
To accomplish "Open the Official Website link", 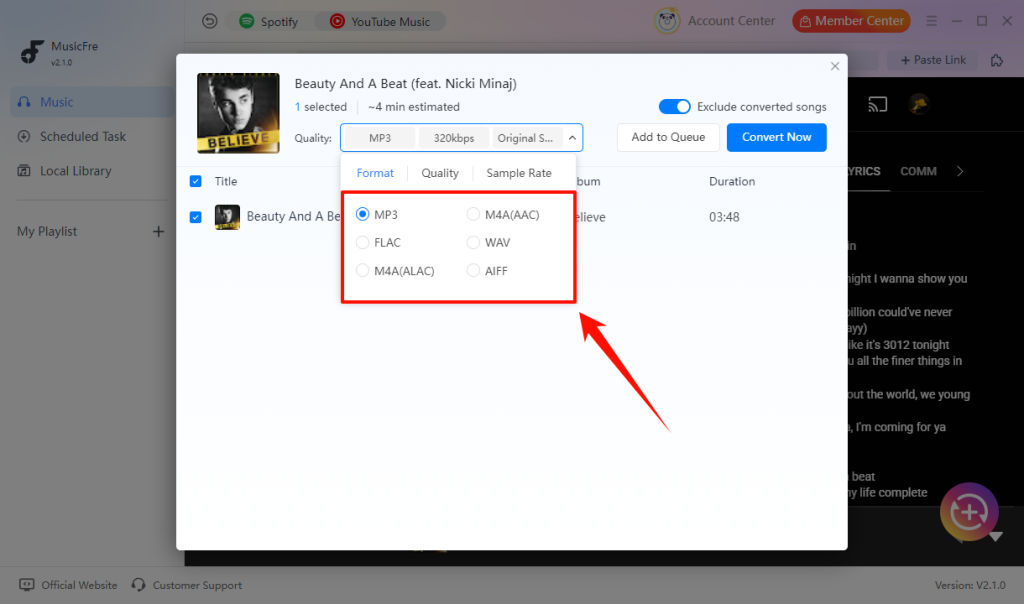I will click(79, 585).
